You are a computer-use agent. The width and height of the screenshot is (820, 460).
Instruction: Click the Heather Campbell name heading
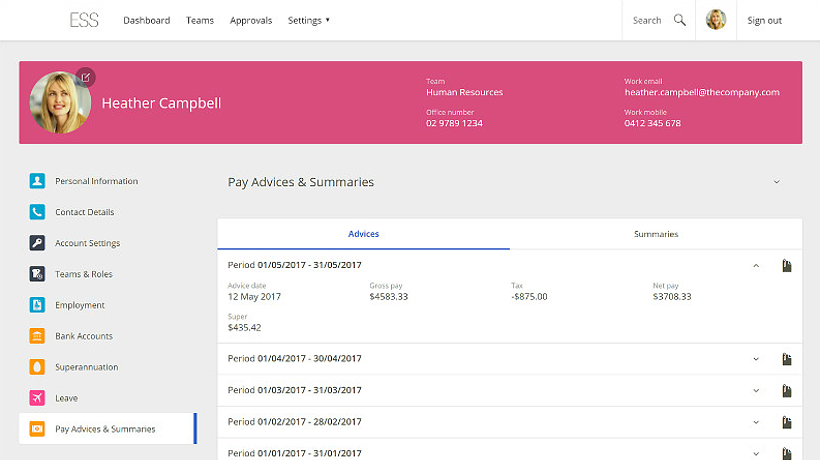click(x=161, y=104)
